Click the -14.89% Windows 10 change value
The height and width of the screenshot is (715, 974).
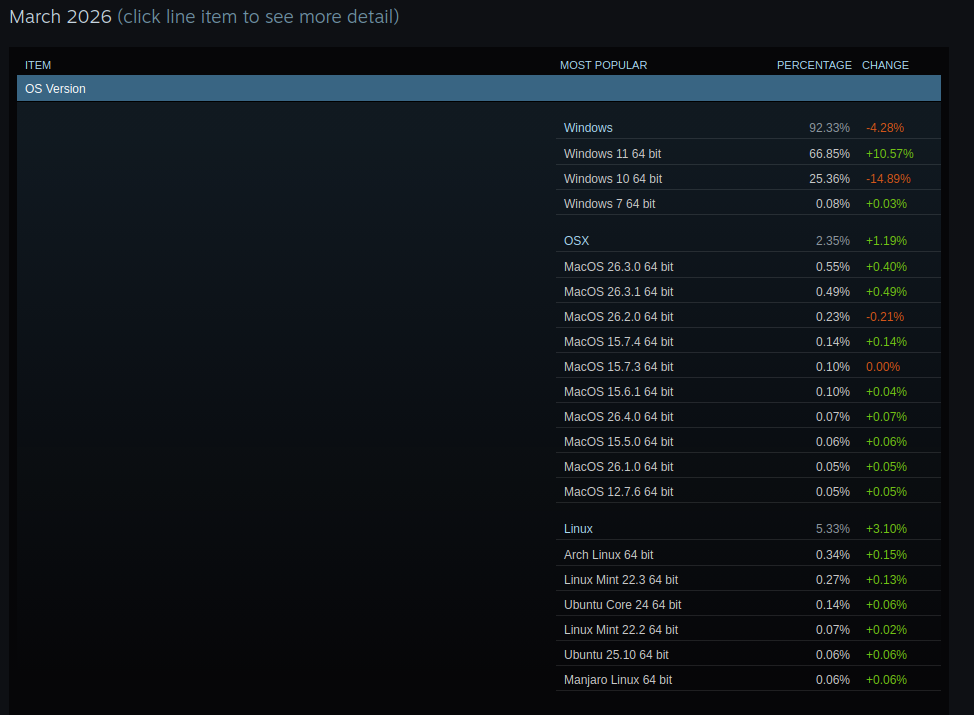point(888,178)
